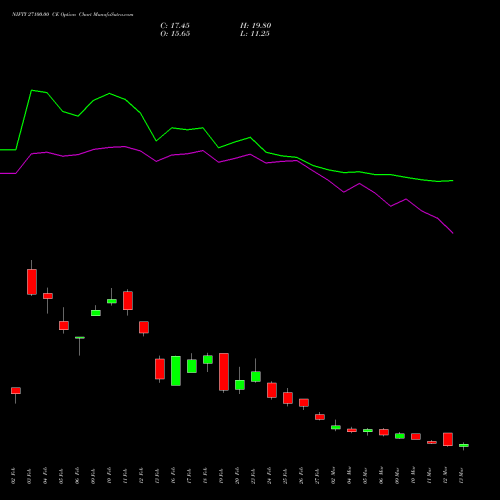Click the red candlestick for 10 Mar
This screenshot has height=500, width=500.
(x=416, y=437)
